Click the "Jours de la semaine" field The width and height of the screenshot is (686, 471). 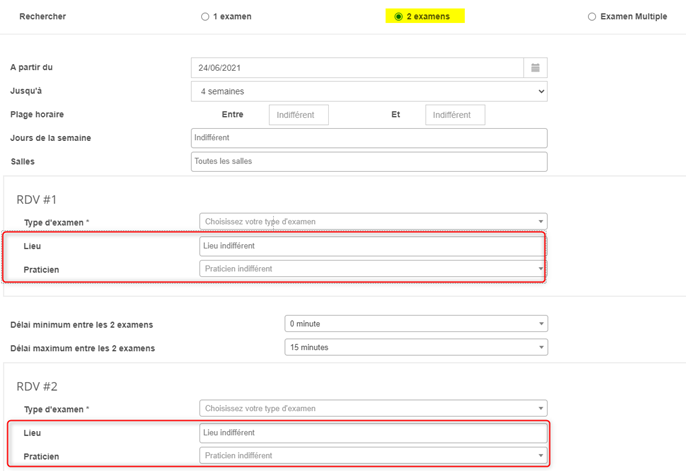(x=368, y=138)
